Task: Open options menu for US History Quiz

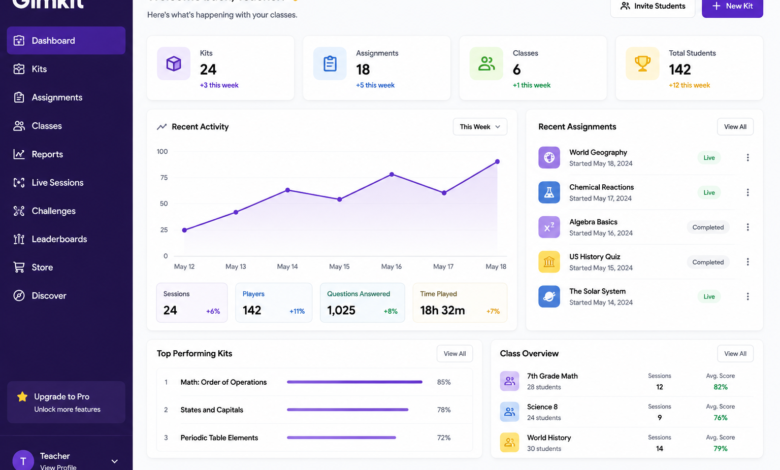Action: pyautogui.click(x=748, y=262)
